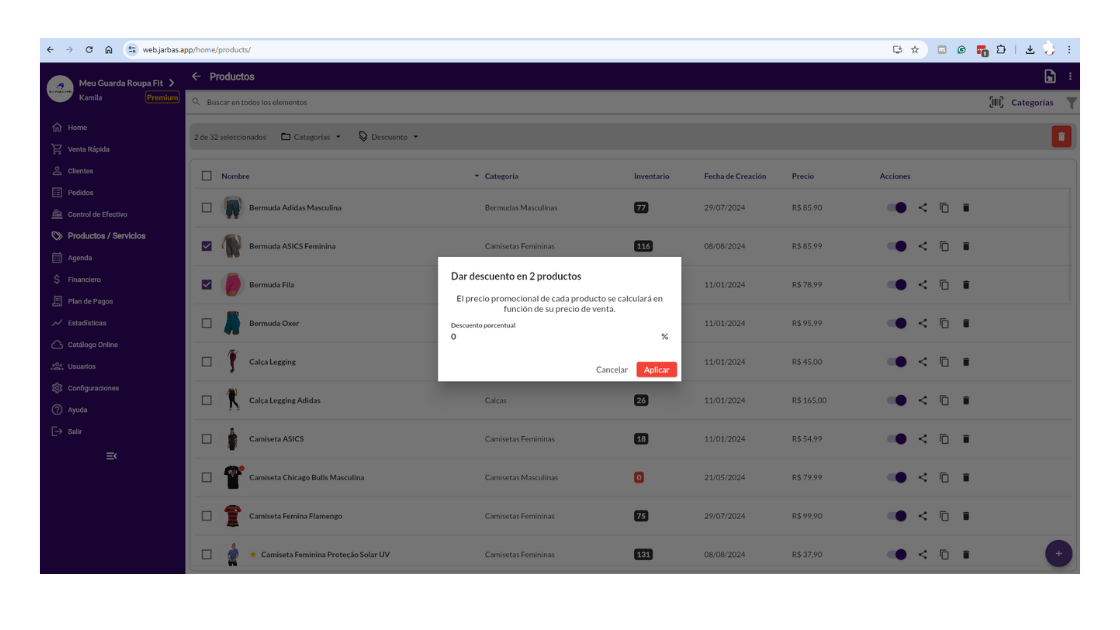Go to Catálogo Online in sidebar
1120x630 pixels.
point(92,345)
